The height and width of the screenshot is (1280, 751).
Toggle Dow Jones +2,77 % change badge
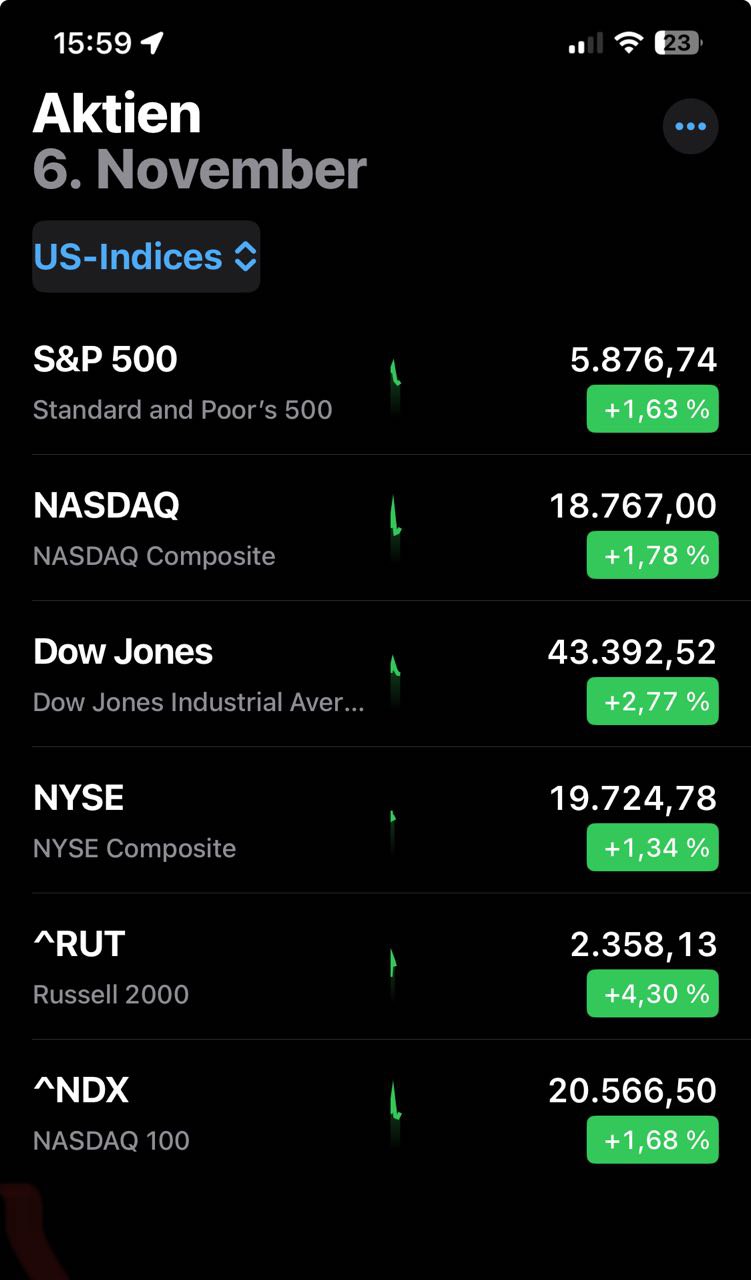(x=652, y=701)
